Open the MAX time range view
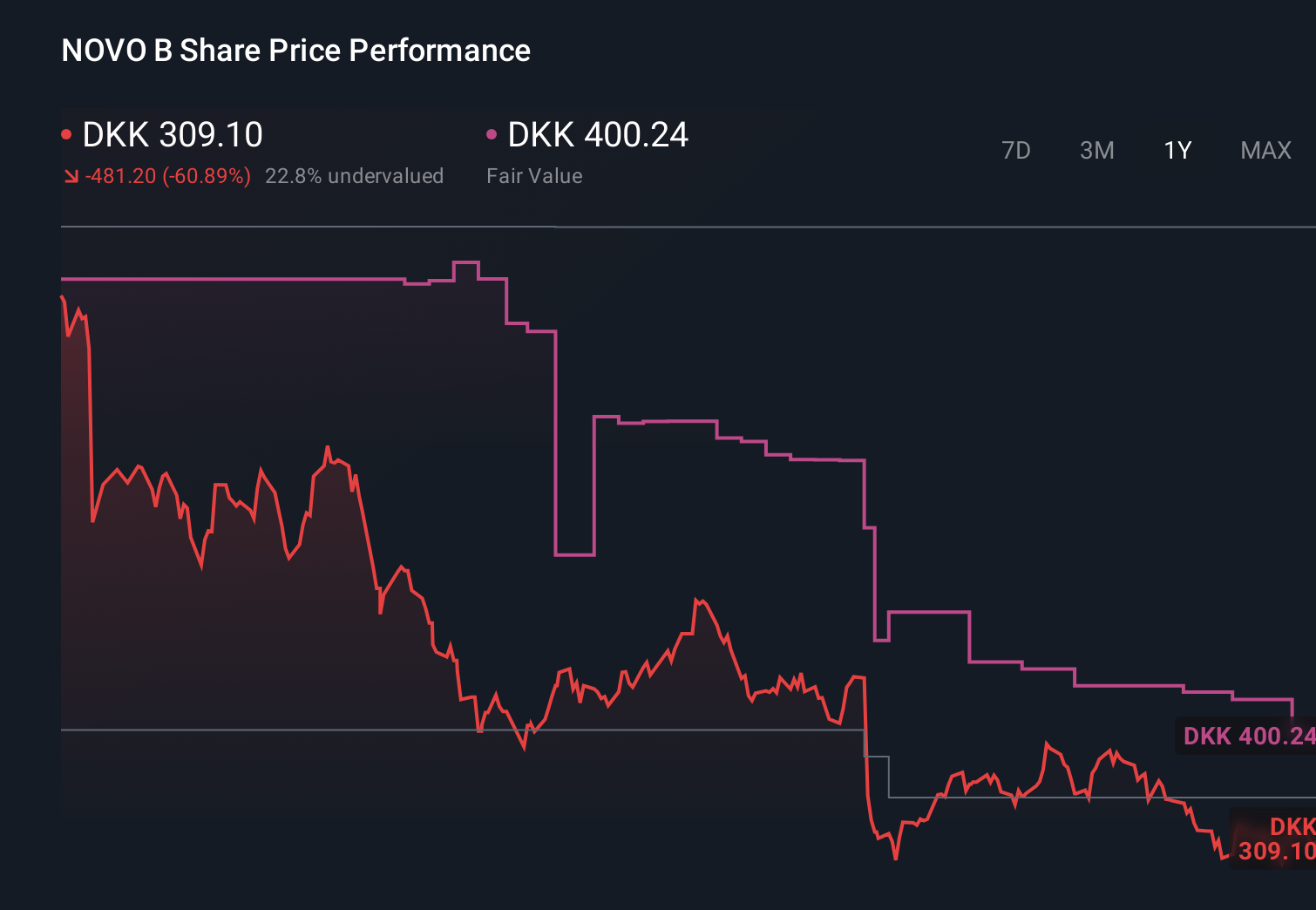 (x=1265, y=150)
